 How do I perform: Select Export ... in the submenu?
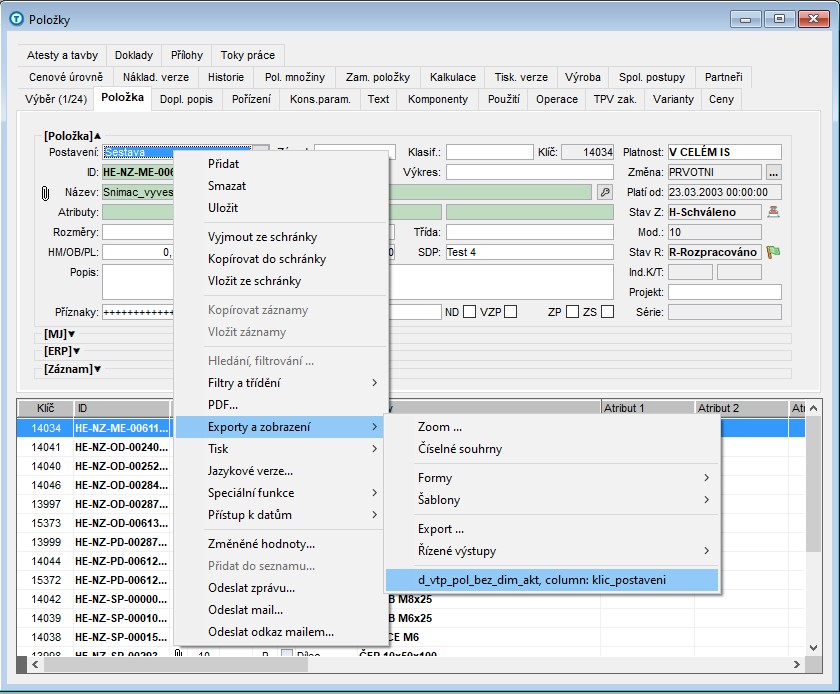(552, 528)
